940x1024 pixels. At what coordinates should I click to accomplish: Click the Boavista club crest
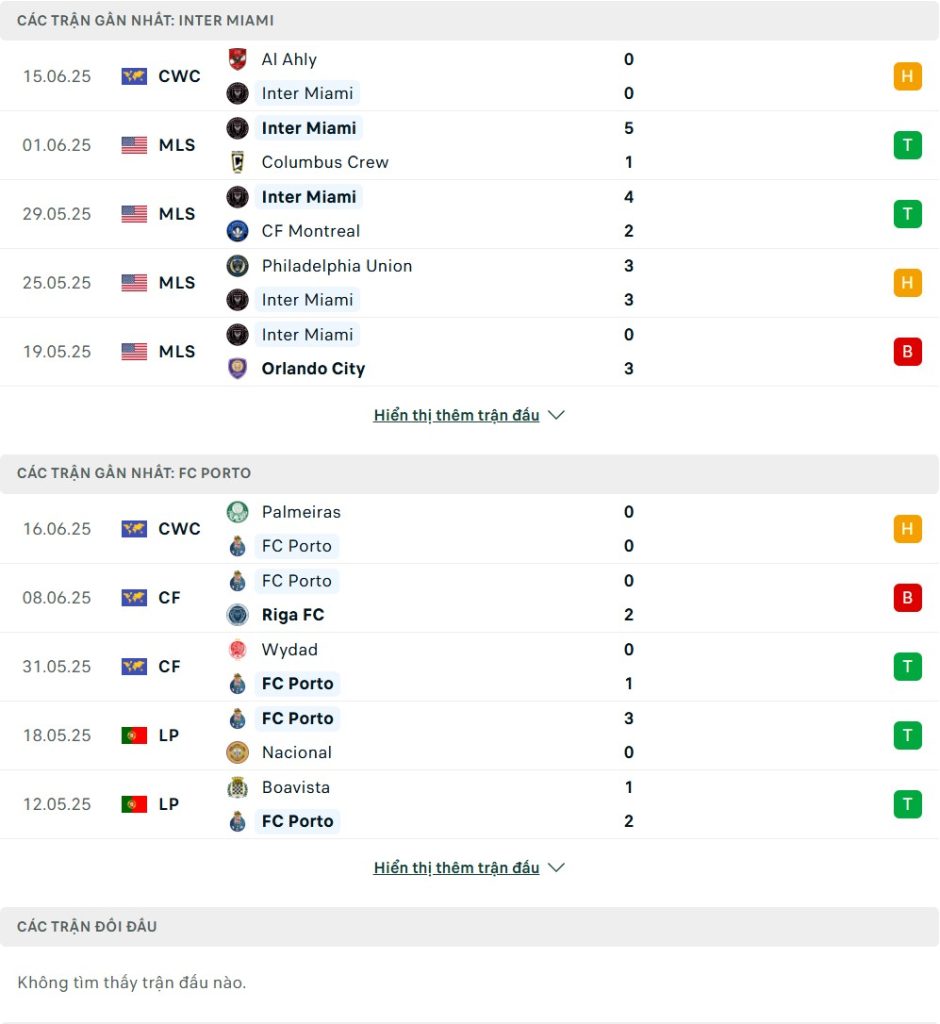(x=237, y=788)
